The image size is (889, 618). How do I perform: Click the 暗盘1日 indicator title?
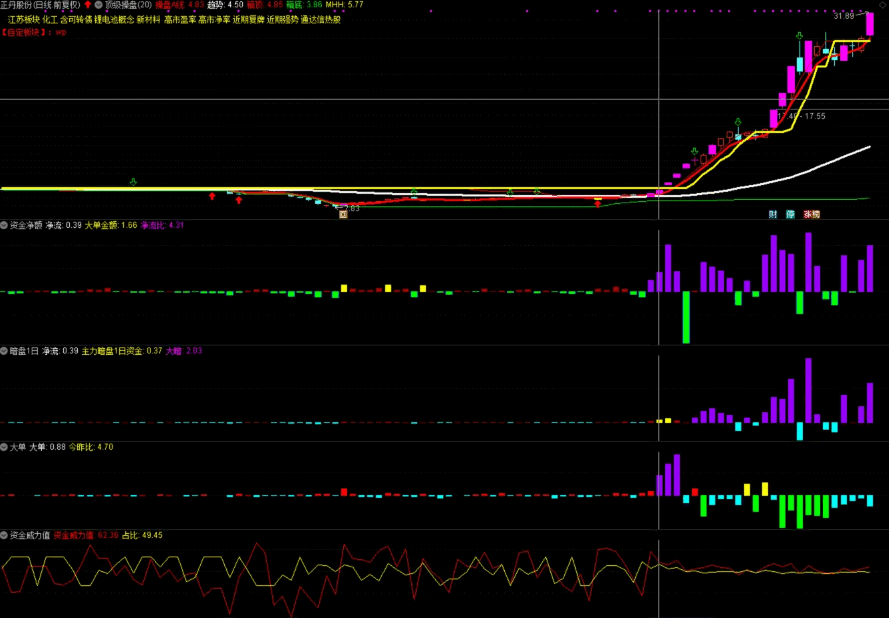click(24, 351)
